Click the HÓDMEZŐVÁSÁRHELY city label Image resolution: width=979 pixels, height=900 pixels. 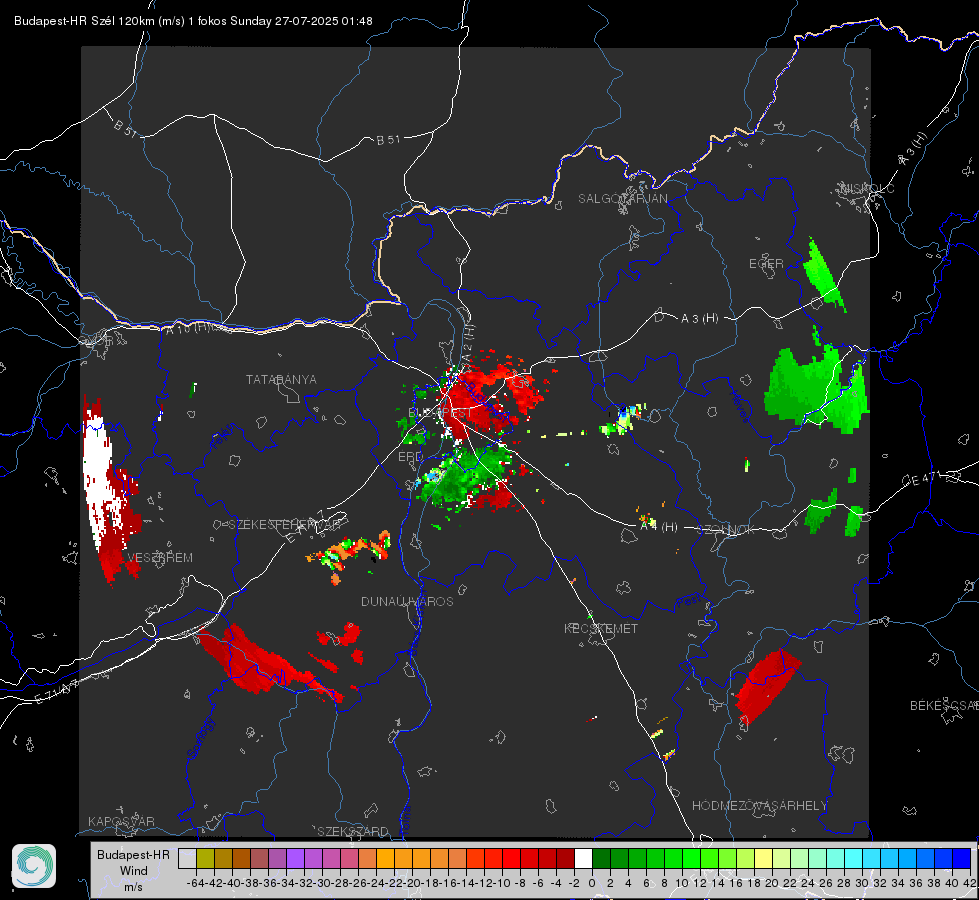tap(759, 806)
